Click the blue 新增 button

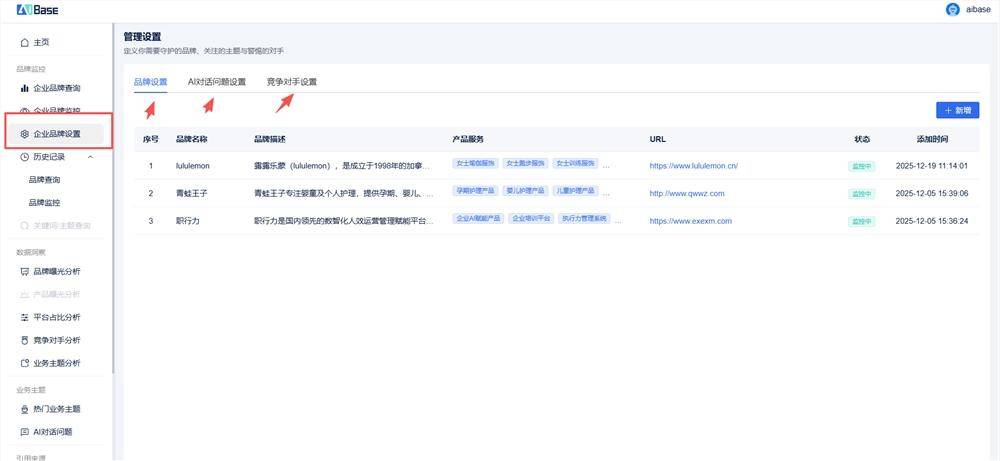pyautogui.click(x=957, y=110)
